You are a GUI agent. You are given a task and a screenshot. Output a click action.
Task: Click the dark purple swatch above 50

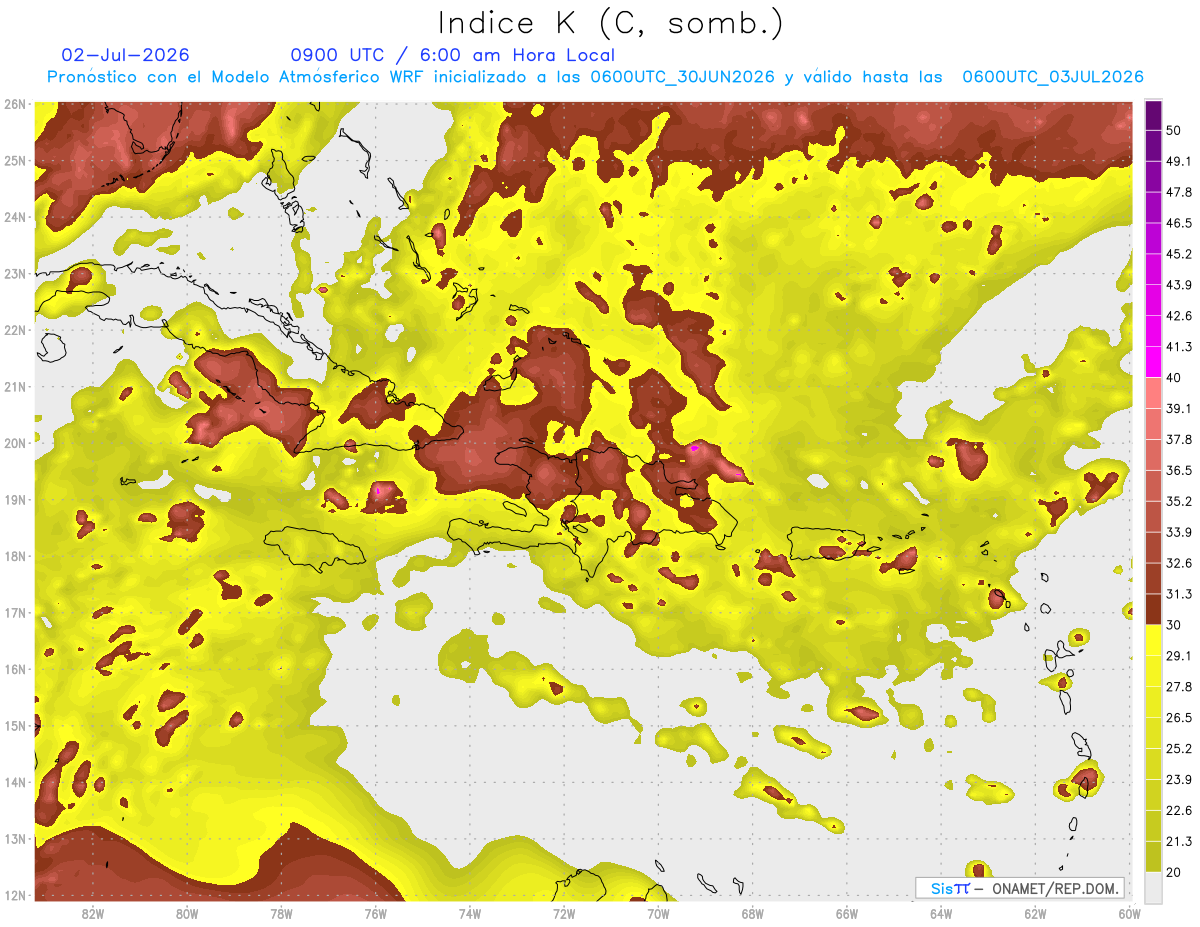tap(1153, 115)
